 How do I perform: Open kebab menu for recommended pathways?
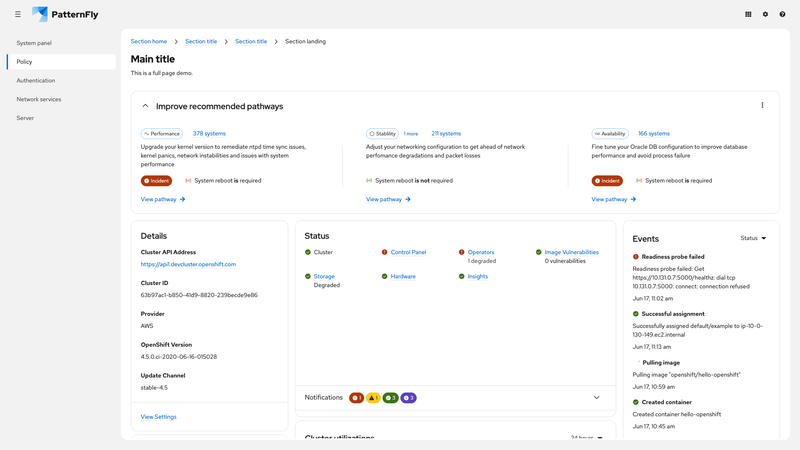click(x=762, y=105)
